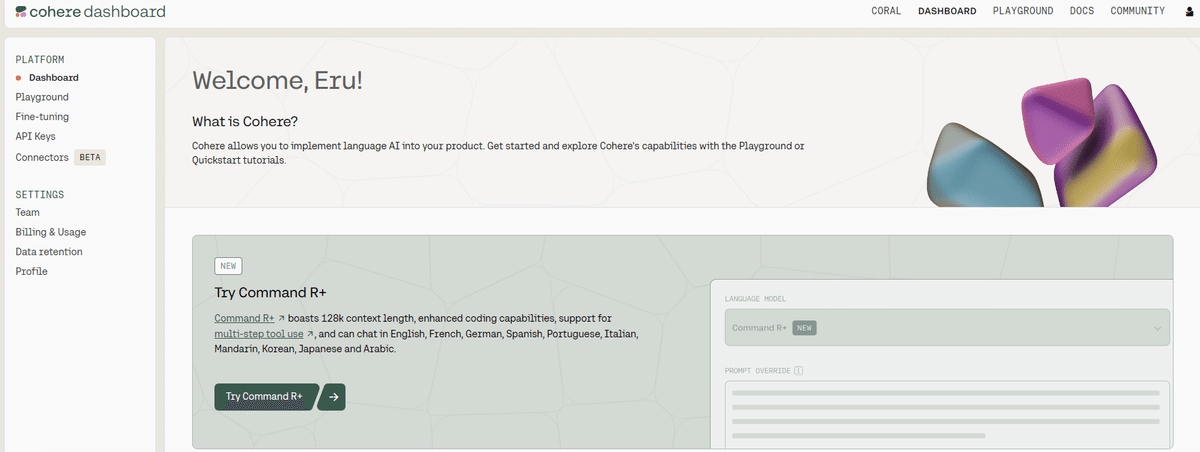This screenshot has width=1200, height=452.
Task: Click the Connectors BETA badge
Action: (x=91, y=158)
